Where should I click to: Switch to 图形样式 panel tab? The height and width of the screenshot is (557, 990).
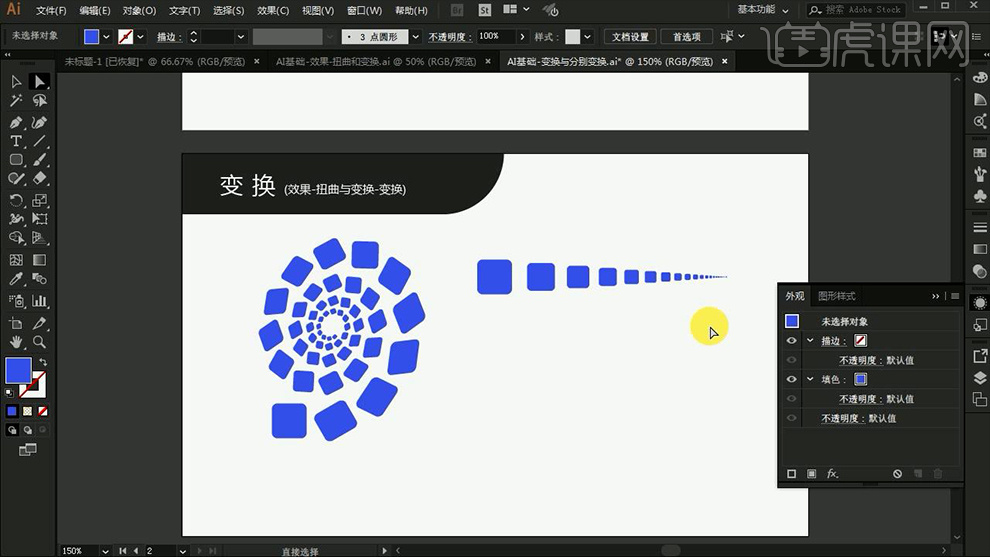(x=837, y=296)
